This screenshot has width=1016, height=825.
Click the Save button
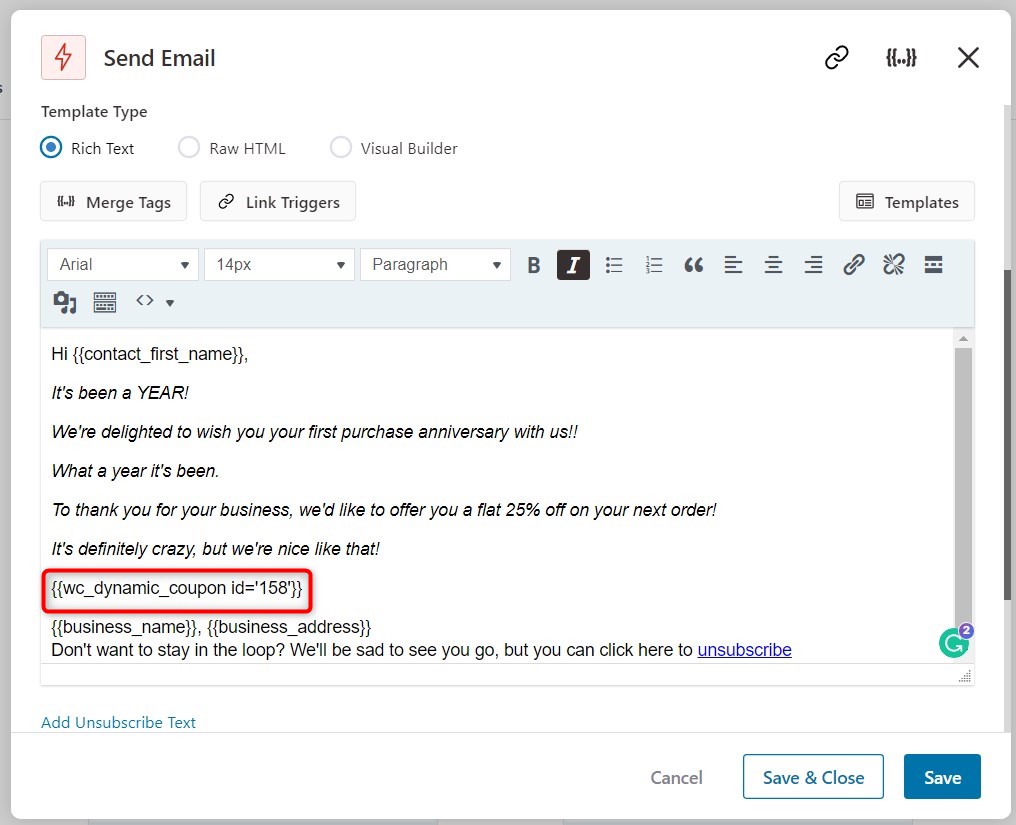[942, 776]
